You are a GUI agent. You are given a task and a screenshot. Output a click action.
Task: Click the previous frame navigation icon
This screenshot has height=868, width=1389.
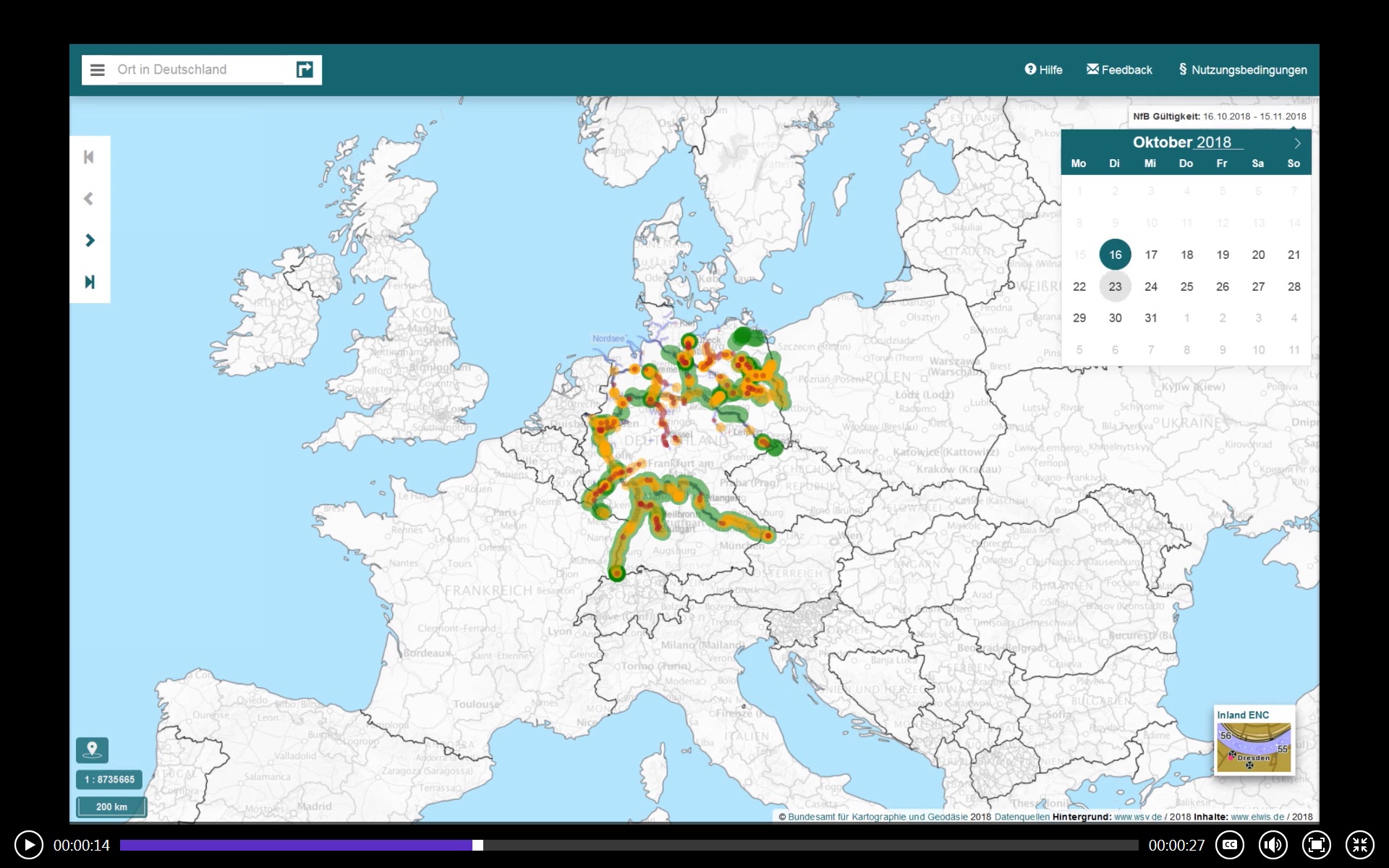coord(89,198)
